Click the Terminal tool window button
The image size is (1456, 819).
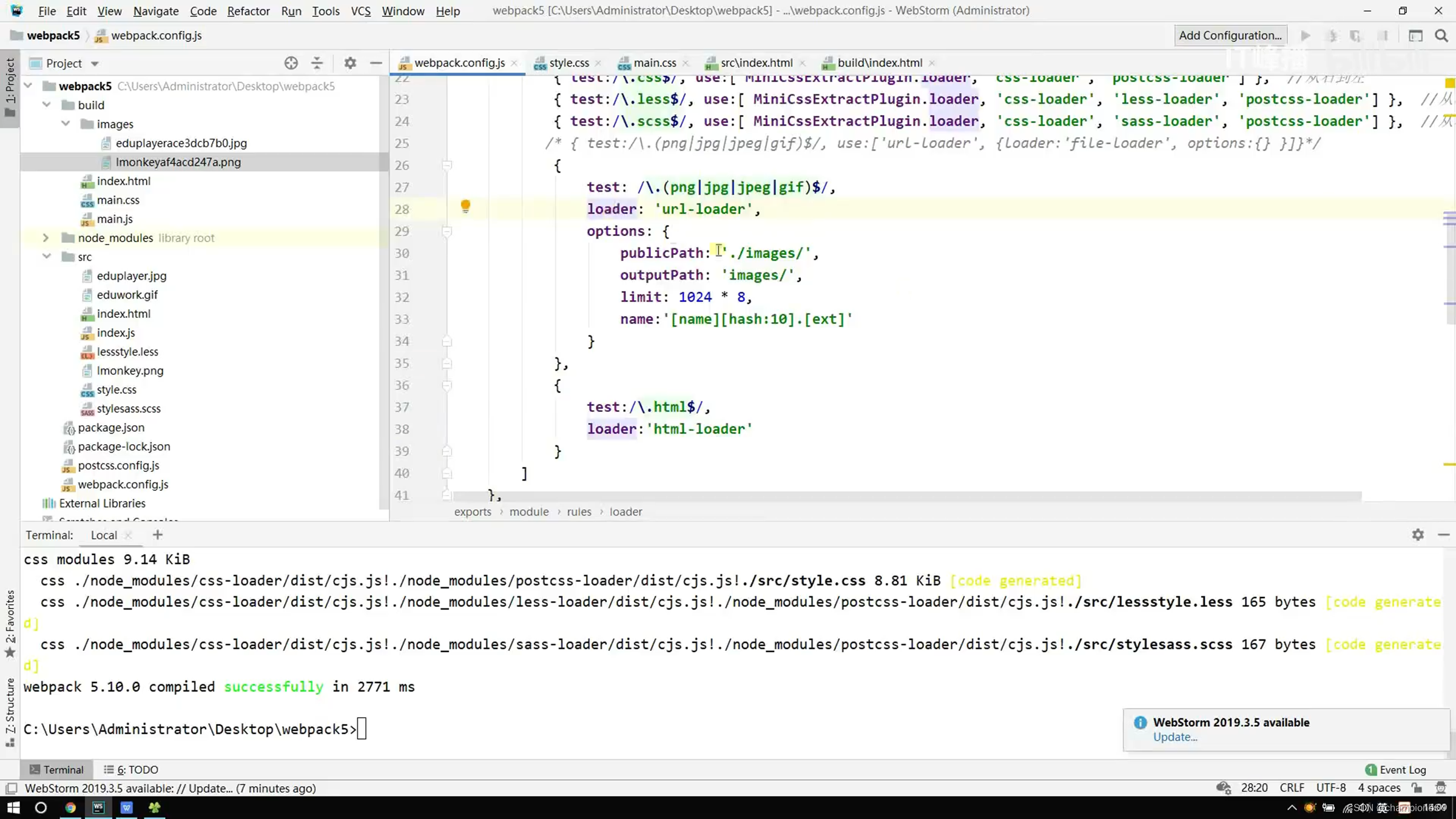coord(56,769)
